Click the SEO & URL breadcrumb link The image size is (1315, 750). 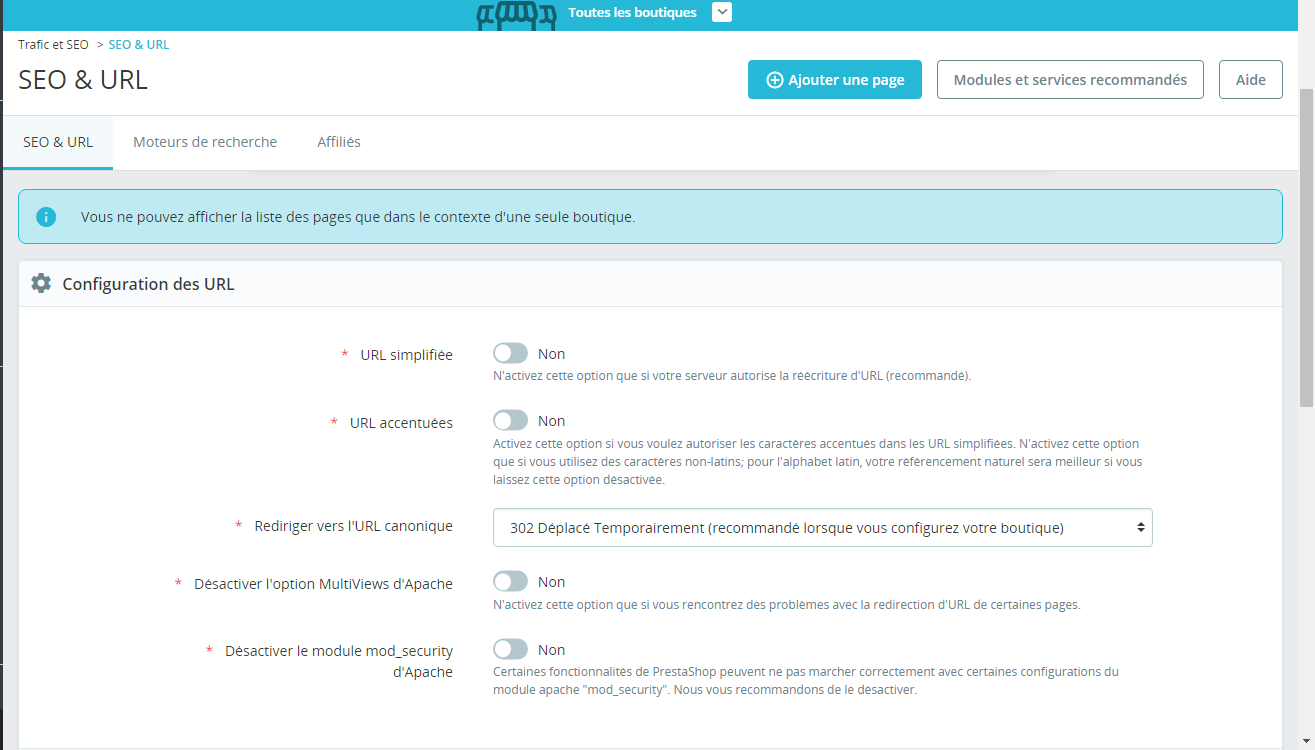pyautogui.click(x=139, y=45)
